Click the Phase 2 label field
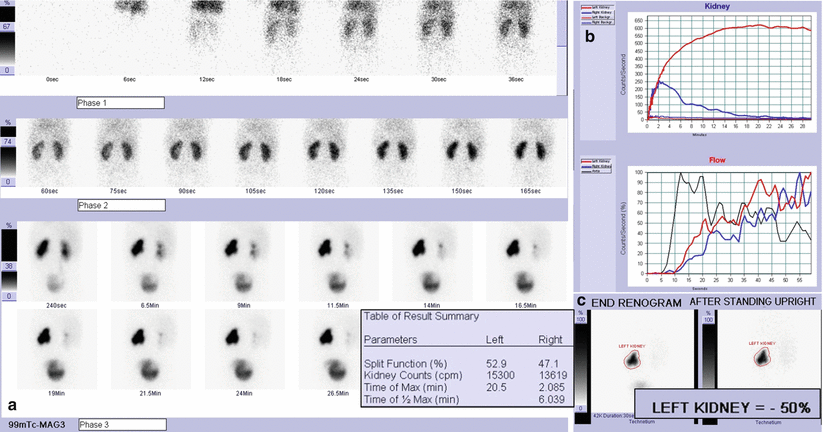 click(120, 204)
